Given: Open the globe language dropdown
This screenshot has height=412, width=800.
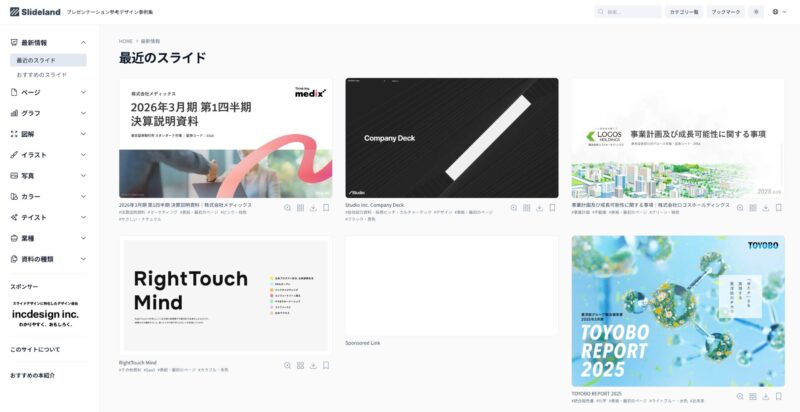Looking at the screenshot, I should (x=779, y=12).
